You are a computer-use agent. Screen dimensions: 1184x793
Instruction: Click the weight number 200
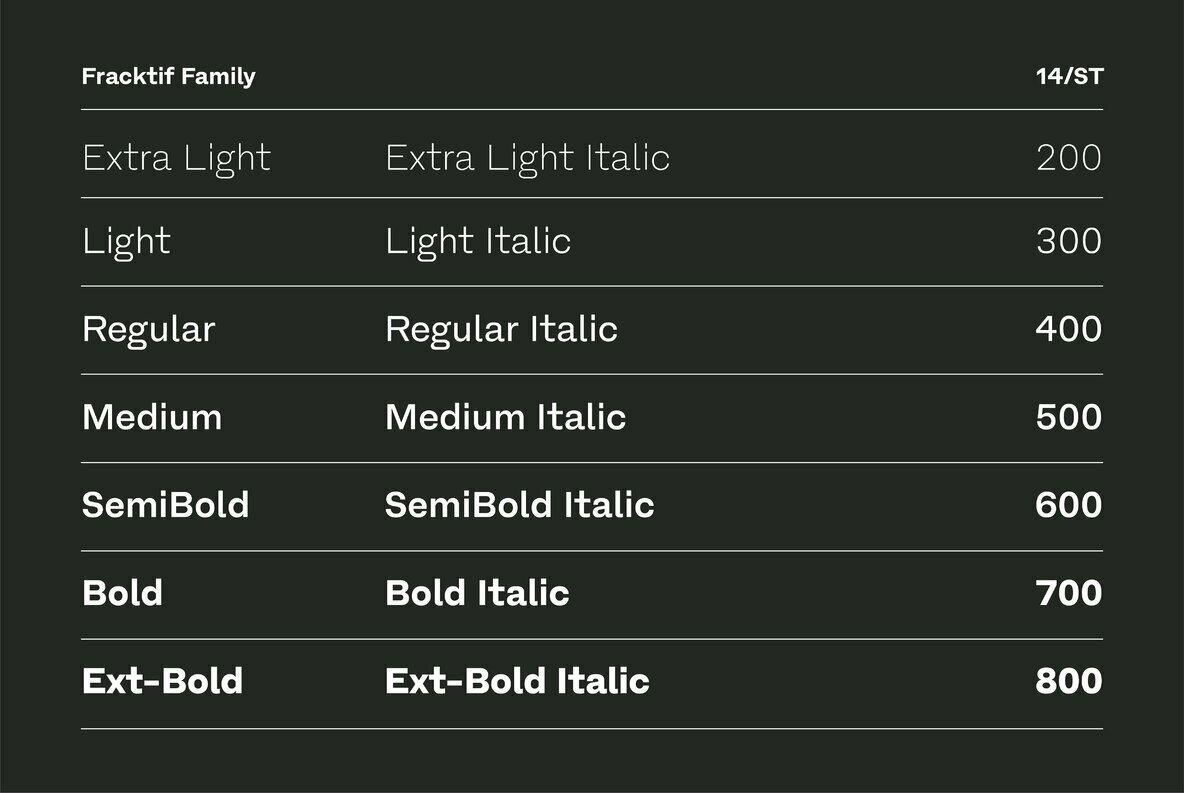[1069, 158]
